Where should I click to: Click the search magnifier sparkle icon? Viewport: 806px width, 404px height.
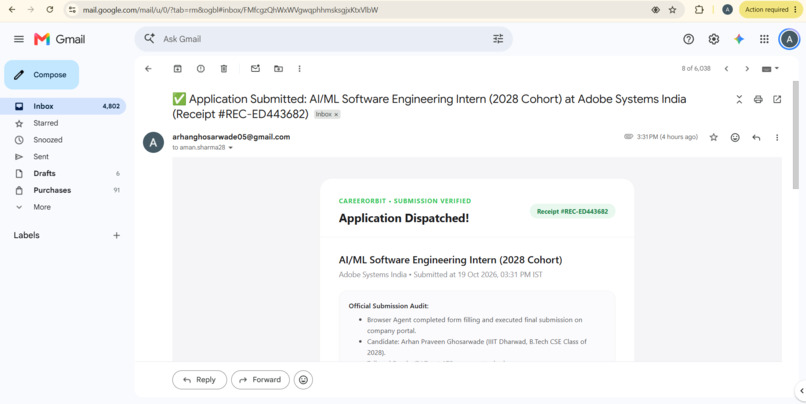pyautogui.click(x=150, y=39)
